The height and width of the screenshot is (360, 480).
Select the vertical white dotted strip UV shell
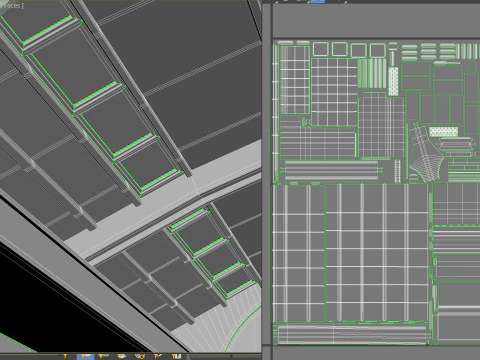point(393,81)
